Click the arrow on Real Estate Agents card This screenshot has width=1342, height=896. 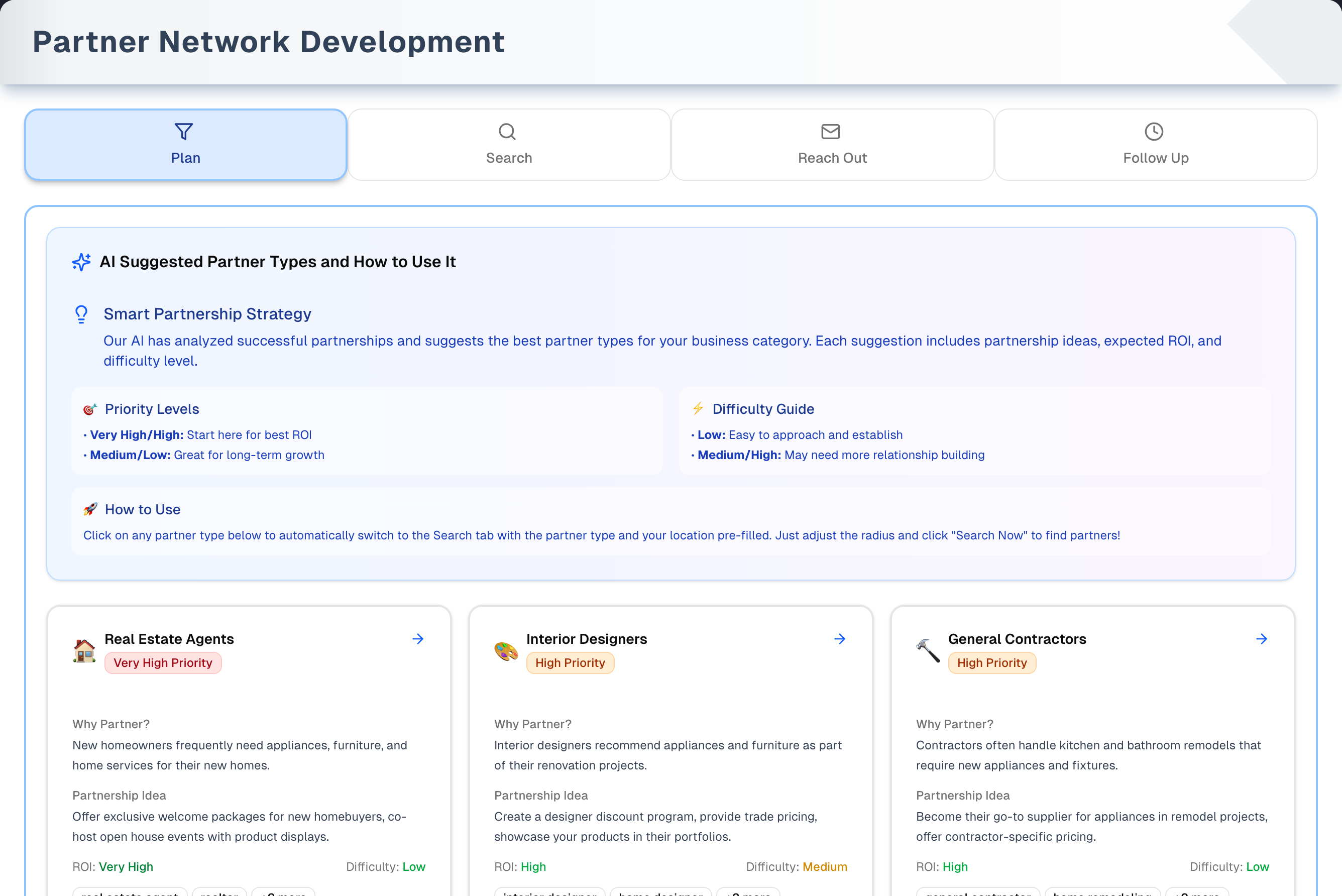click(418, 639)
